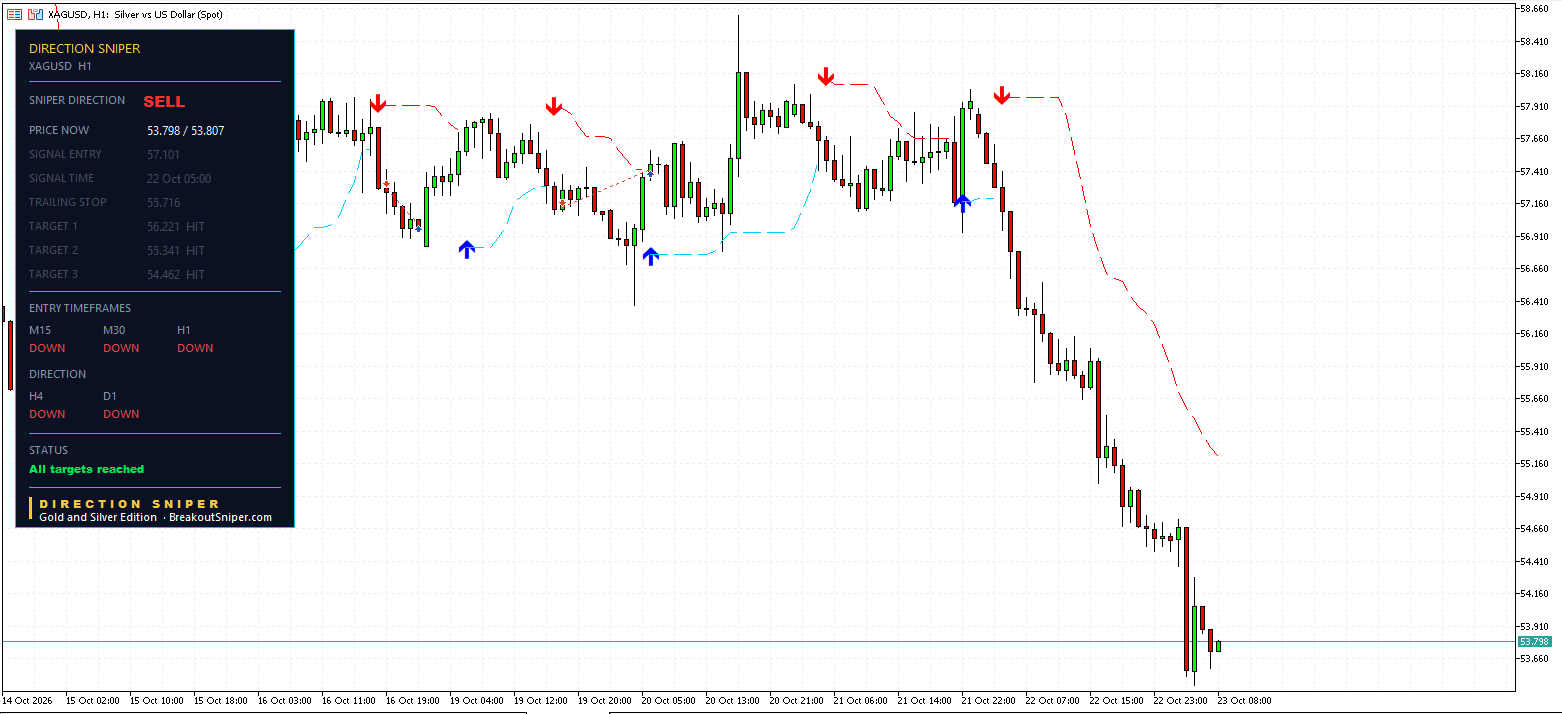The width and height of the screenshot is (1562, 714).
Task: Click the TARGET 3 value 54.462 HIT
Action: point(176,274)
